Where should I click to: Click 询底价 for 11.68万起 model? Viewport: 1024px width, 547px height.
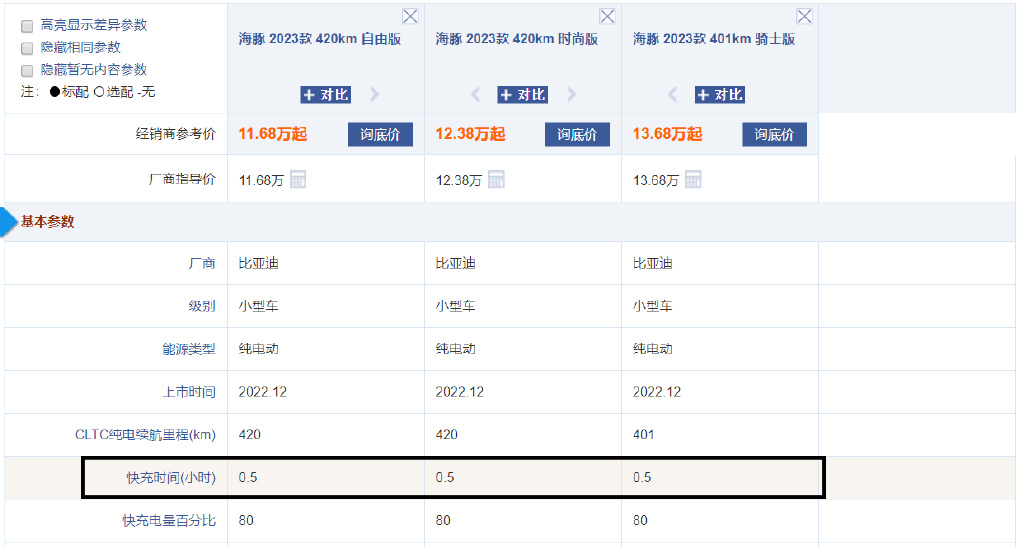point(380,134)
